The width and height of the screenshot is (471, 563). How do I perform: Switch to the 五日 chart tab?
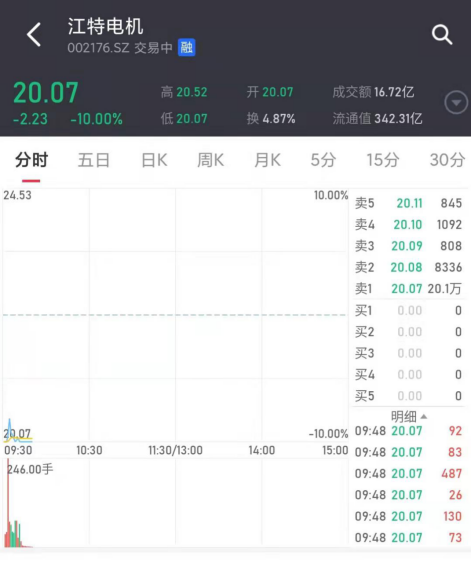click(x=94, y=160)
